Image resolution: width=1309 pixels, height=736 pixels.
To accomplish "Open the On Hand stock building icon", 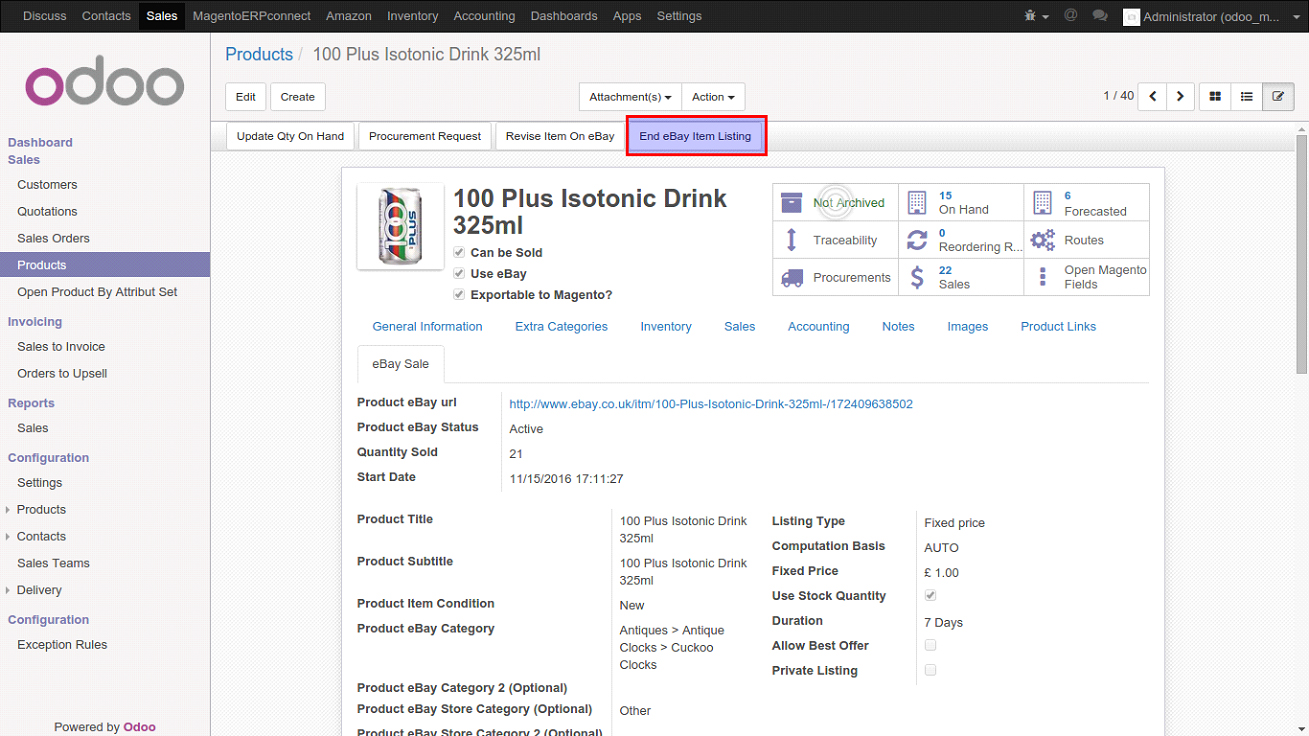I will (x=917, y=202).
